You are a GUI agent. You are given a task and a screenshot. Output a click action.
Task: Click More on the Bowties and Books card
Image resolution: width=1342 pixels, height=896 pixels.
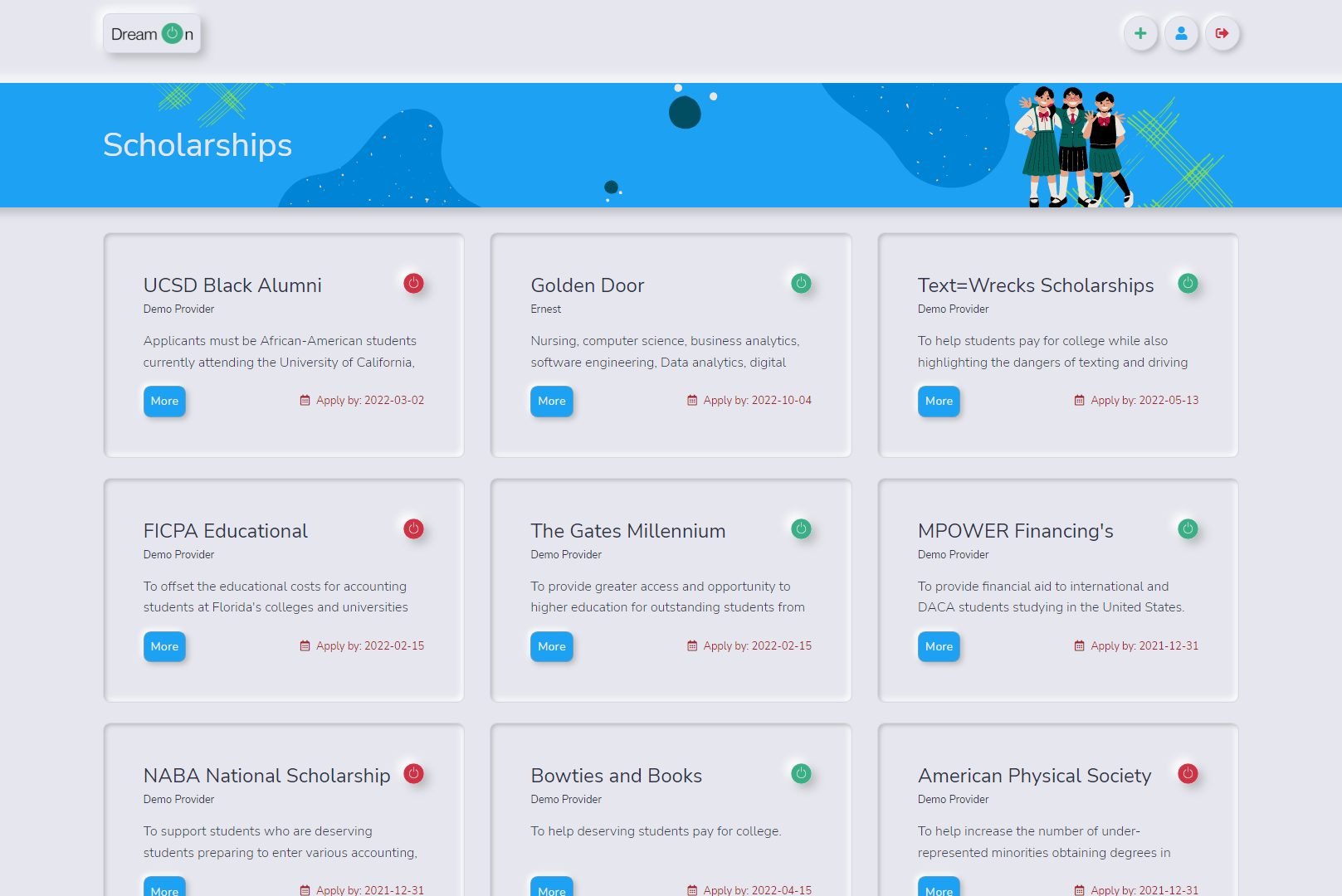[551, 889]
